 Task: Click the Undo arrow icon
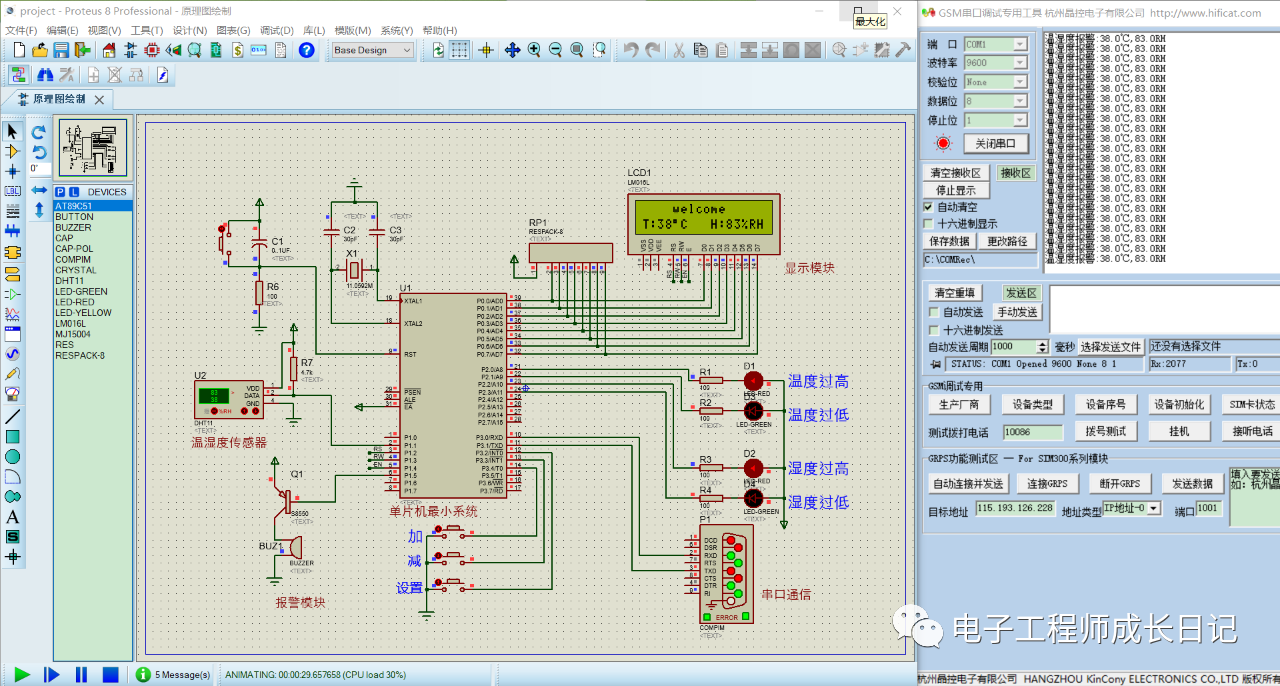tap(630, 50)
